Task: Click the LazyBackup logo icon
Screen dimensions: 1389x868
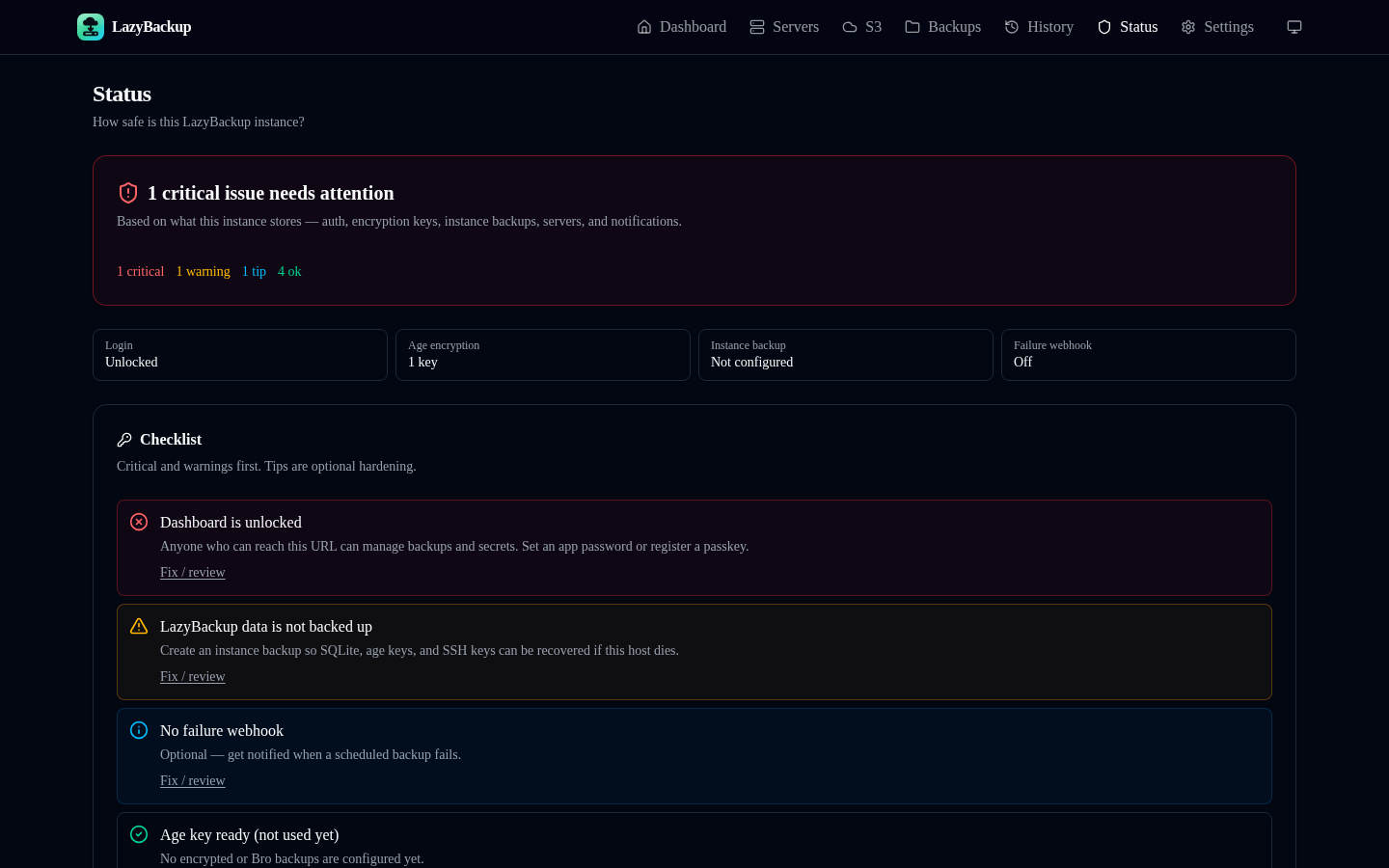Action: [91, 27]
